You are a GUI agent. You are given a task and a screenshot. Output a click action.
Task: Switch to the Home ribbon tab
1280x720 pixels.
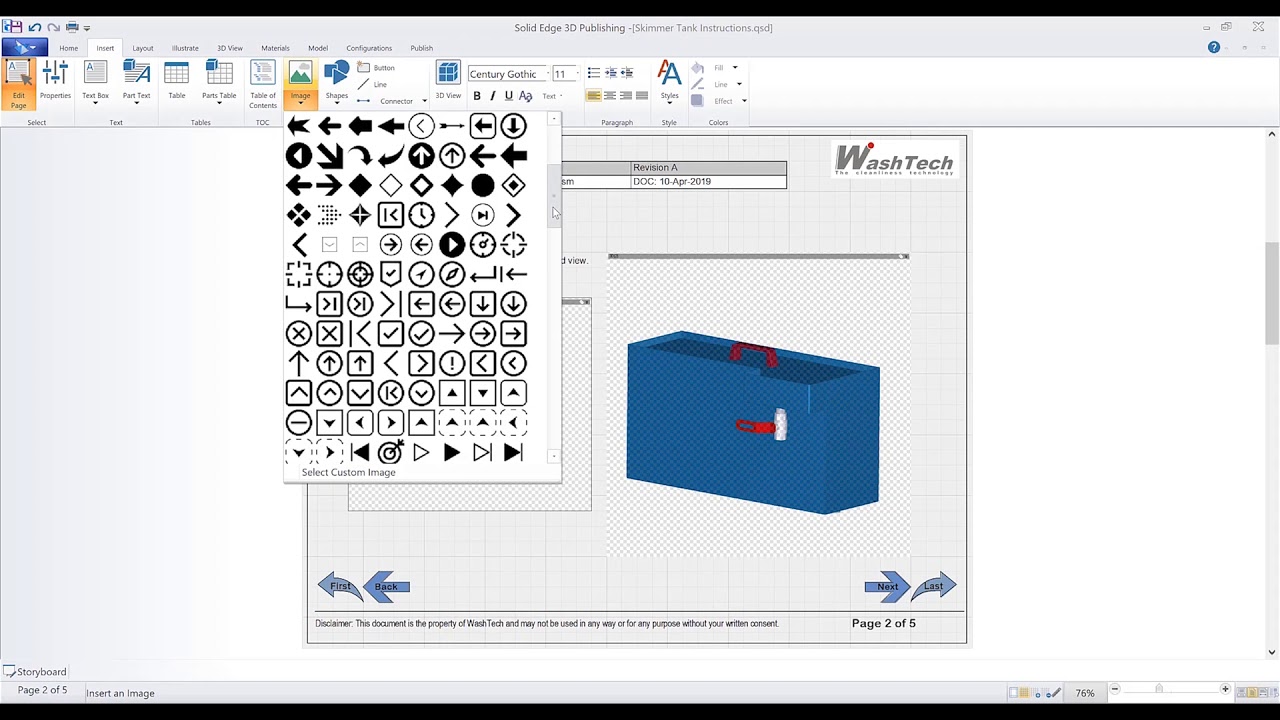click(68, 48)
